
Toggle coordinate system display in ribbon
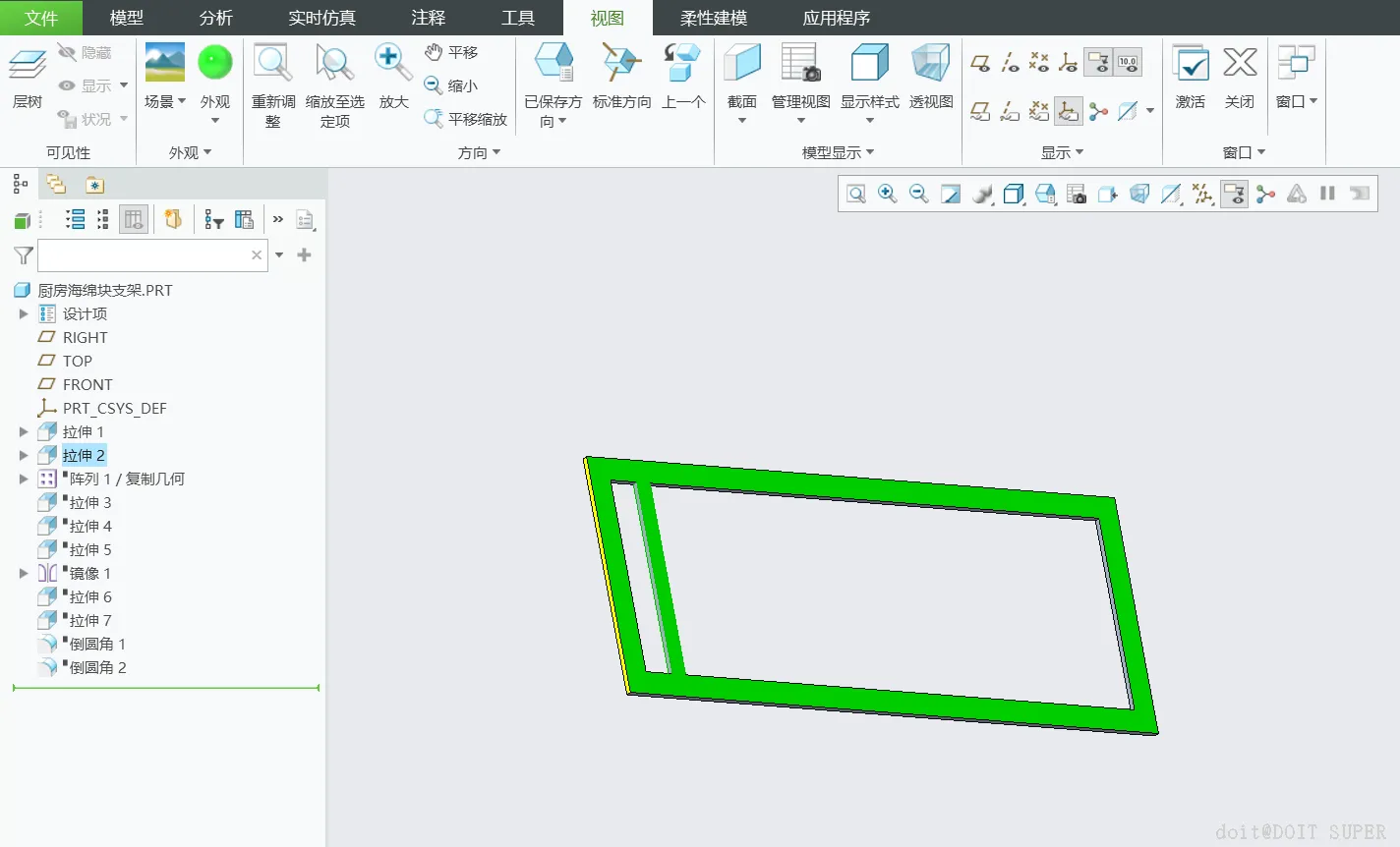coord(1069,63)
